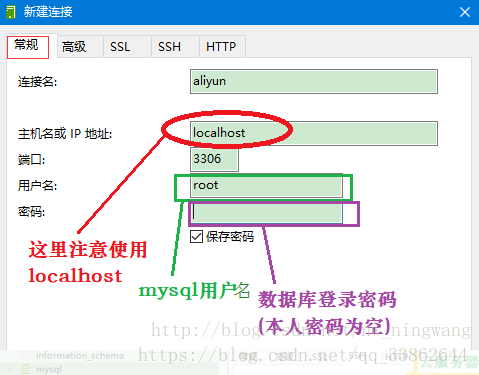Image resolution: width=479 pixels, height=375 pixels.
Task: Select information_schema in the background tree
Action: point(80,355)
